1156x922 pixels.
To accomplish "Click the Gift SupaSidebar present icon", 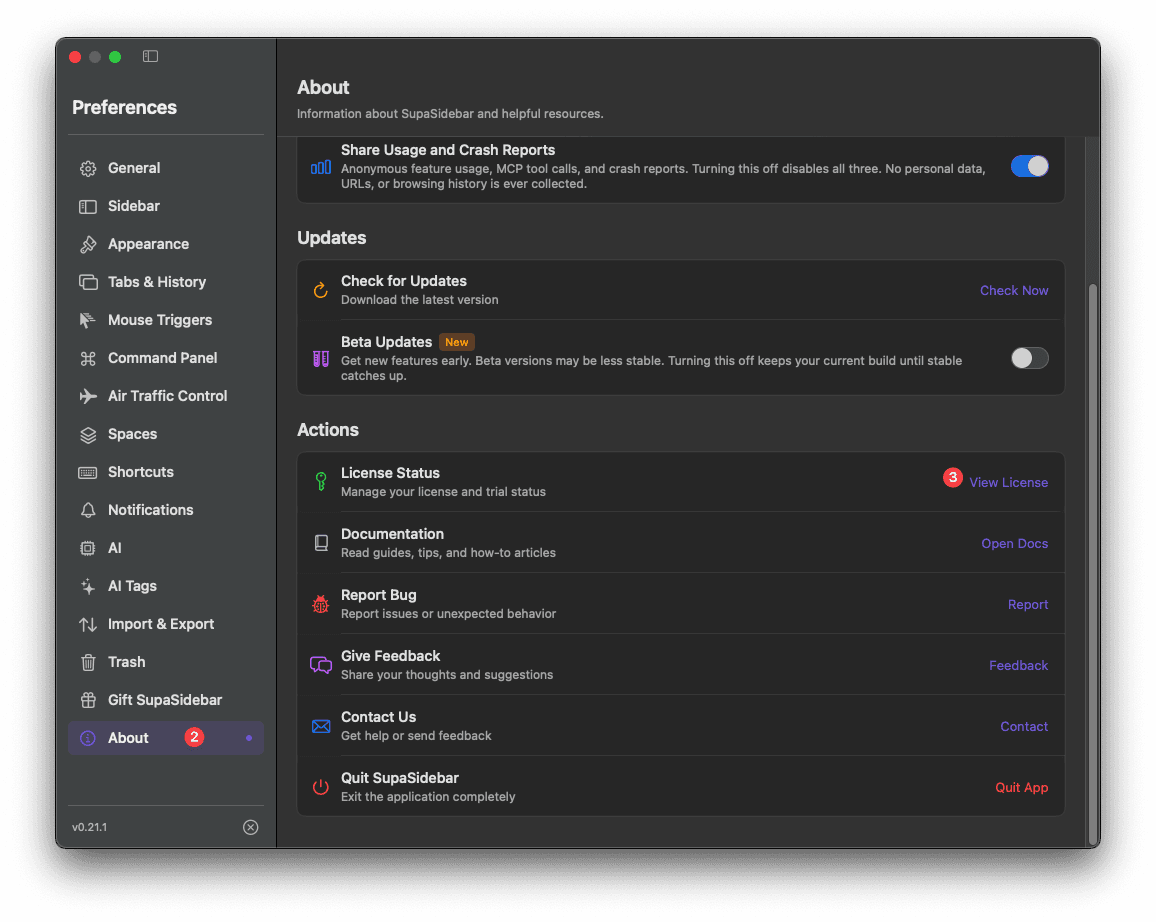I will (88, 700).
